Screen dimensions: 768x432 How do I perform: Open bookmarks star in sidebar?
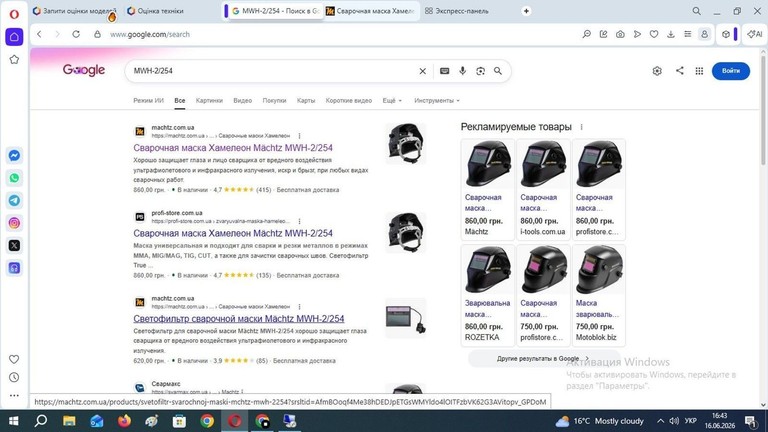click(14, 60)
